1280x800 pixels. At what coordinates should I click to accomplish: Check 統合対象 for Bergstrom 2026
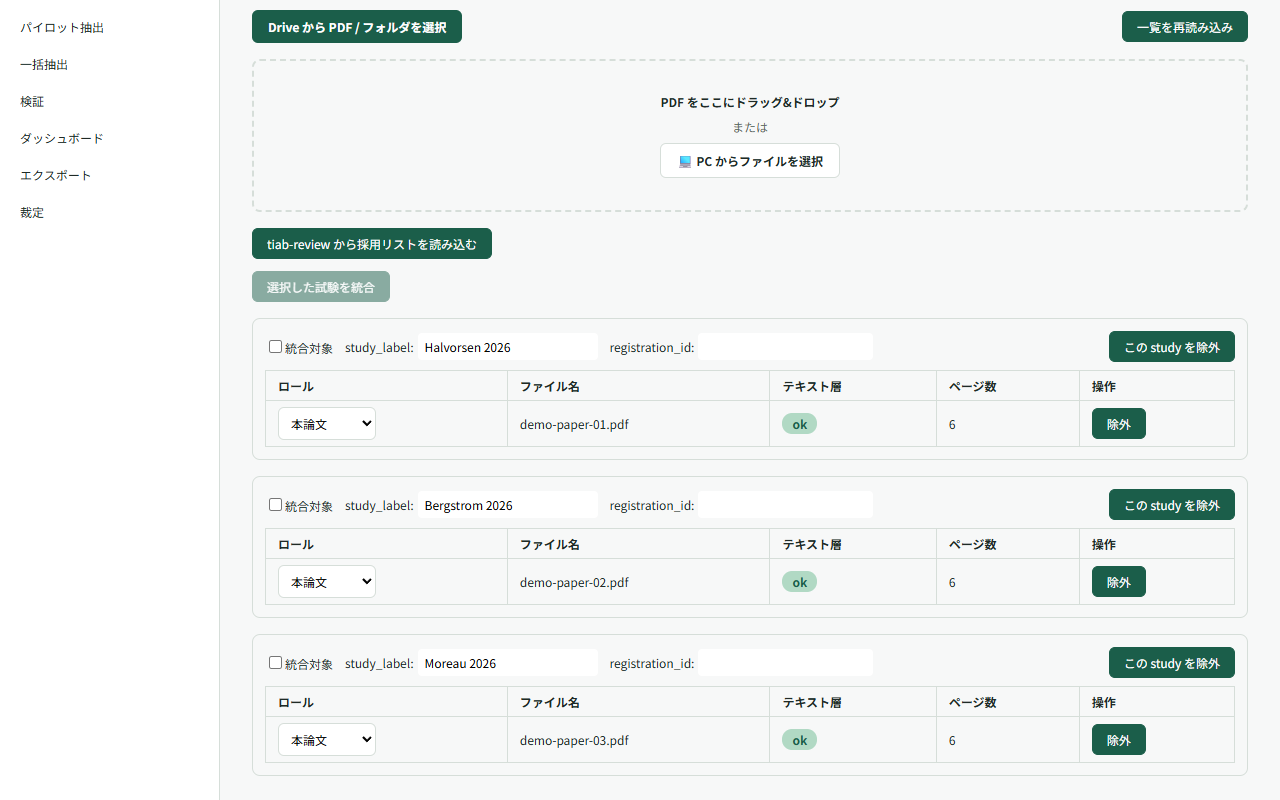[x=275, y=505]
